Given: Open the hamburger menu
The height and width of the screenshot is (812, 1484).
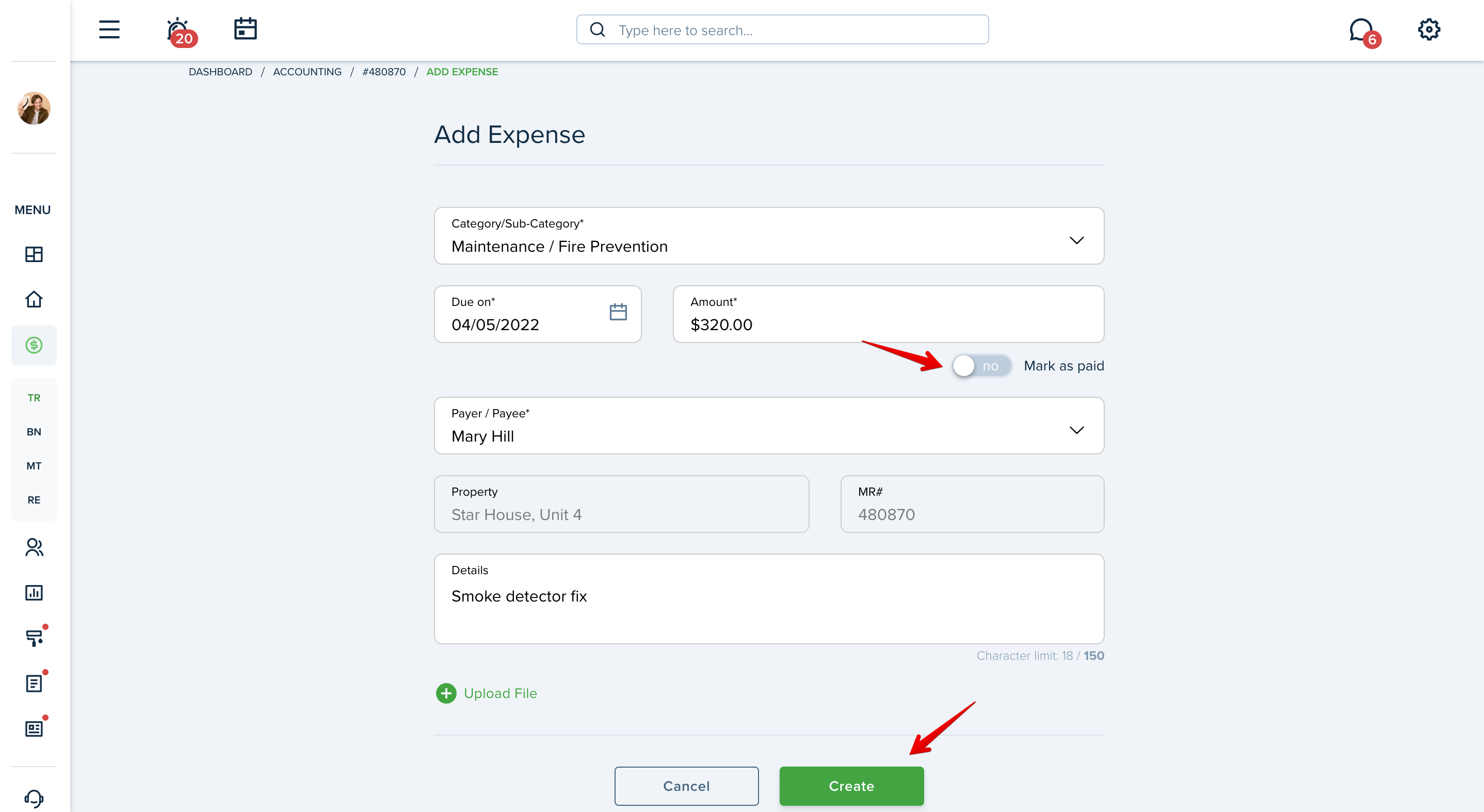Looking at the screenshot, I should (109, 29).
